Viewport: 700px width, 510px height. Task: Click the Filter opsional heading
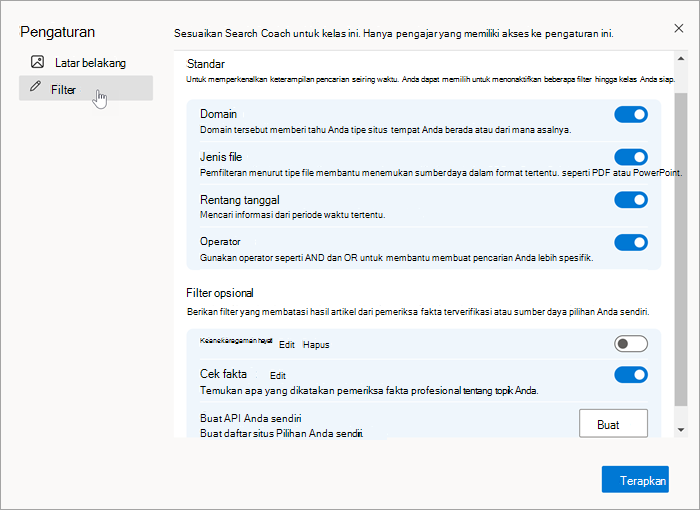[x=220, y=293]
